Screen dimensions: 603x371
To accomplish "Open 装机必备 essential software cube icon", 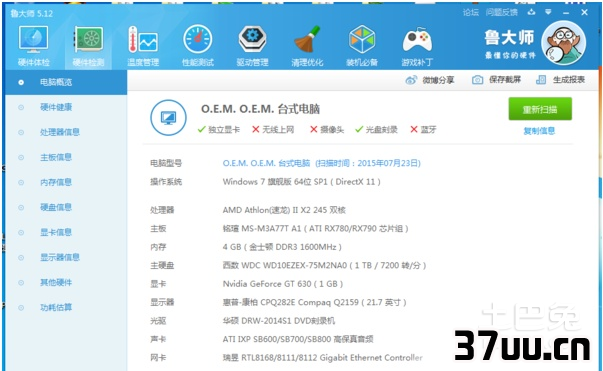I will [362, 39].
